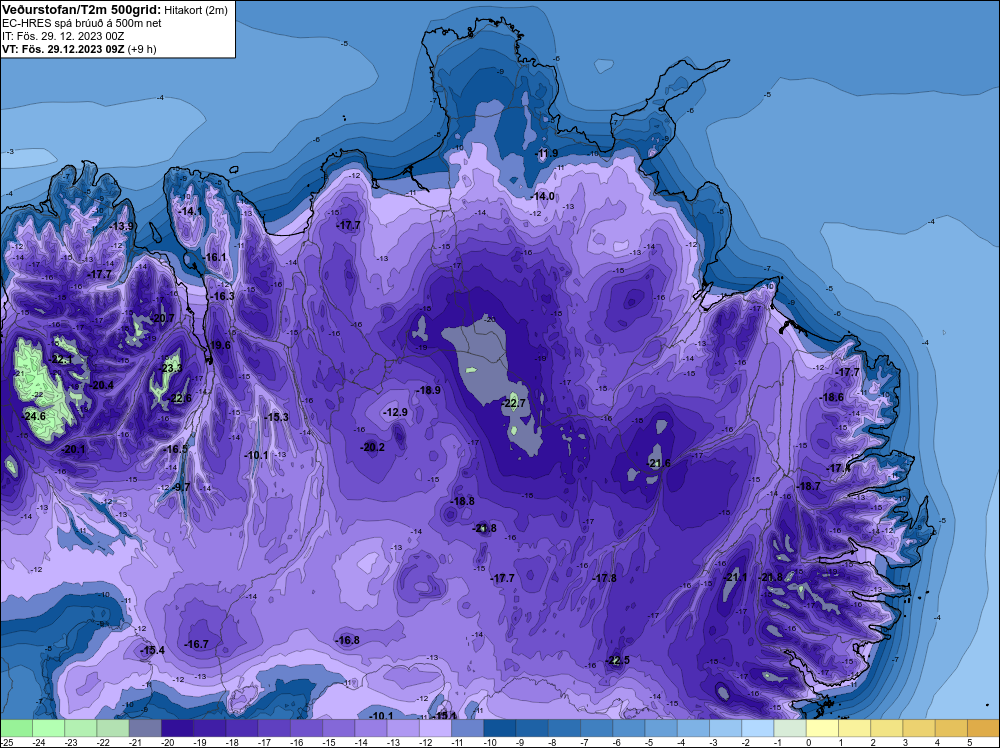This screenshot has width=1000, height=748.
Task: Click the pale lavender -12 legend swatch
Action: pyautogui.click(x=436, y=728)
